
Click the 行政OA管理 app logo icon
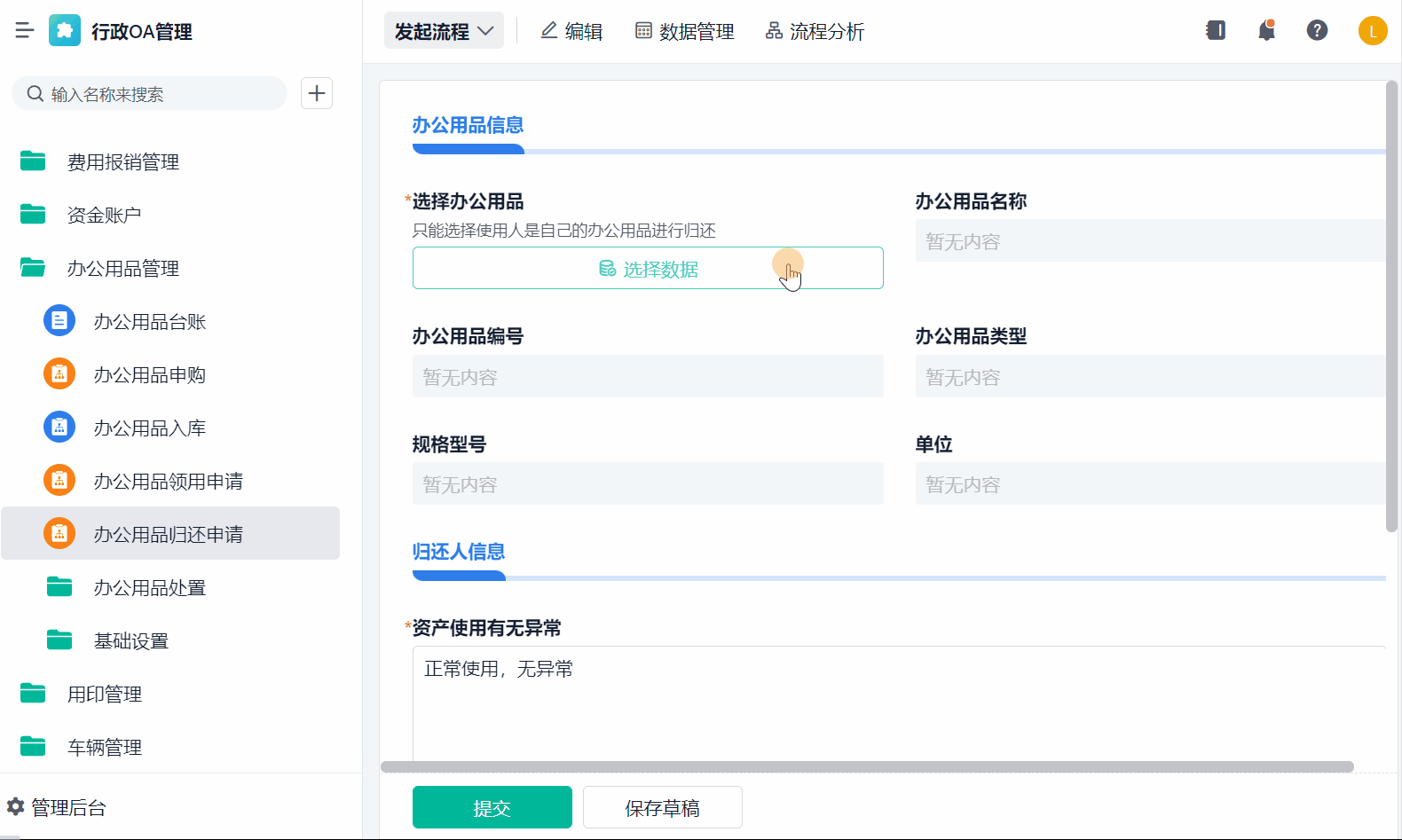click(x=65, y=31)
